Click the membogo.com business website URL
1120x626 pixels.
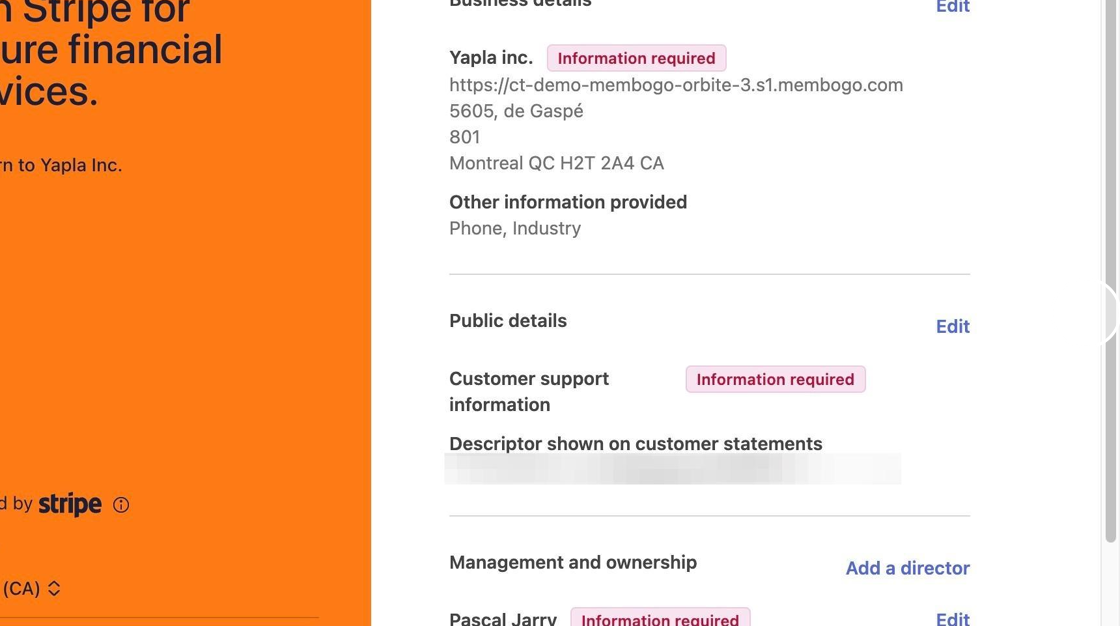coord(676,85)
